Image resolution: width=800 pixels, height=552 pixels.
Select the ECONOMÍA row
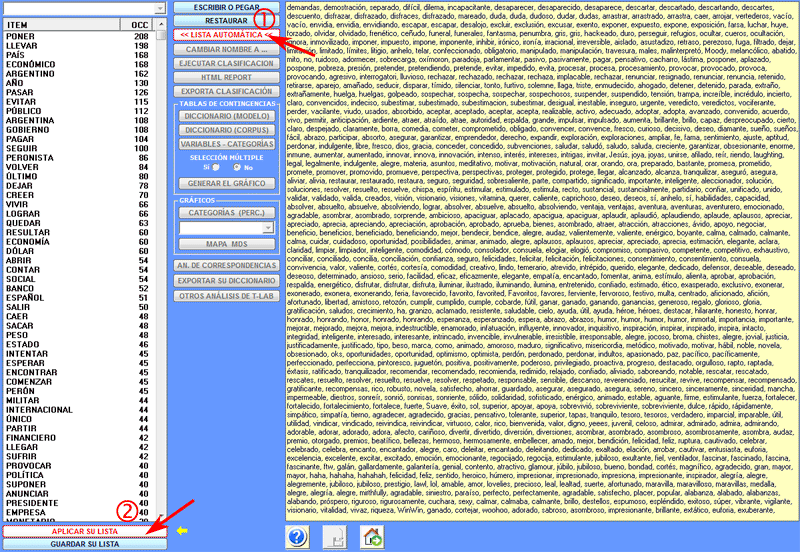coord(79,241)
